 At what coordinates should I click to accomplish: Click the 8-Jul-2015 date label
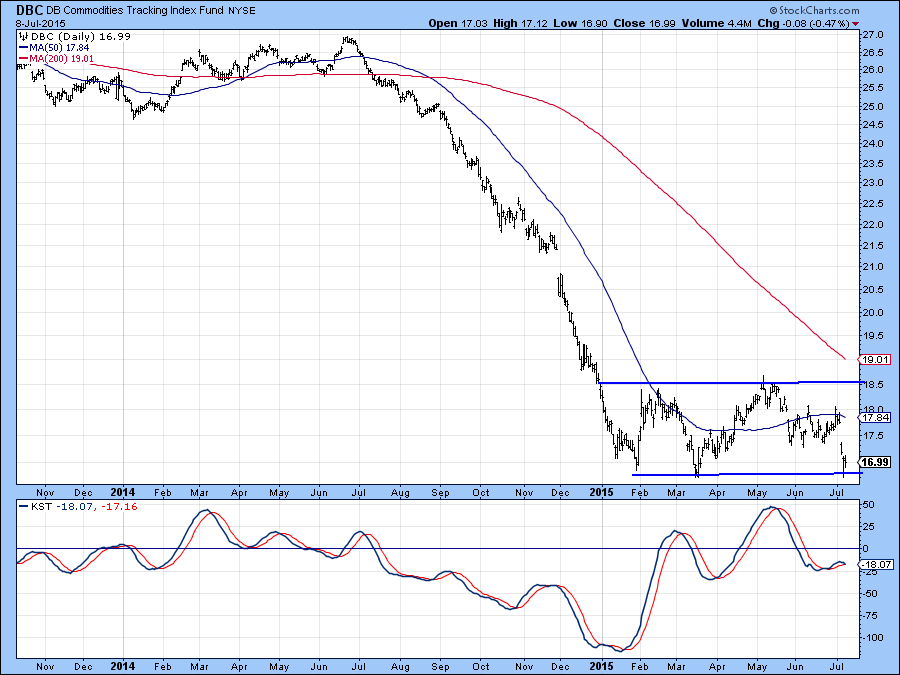click(x=41, y=24)
